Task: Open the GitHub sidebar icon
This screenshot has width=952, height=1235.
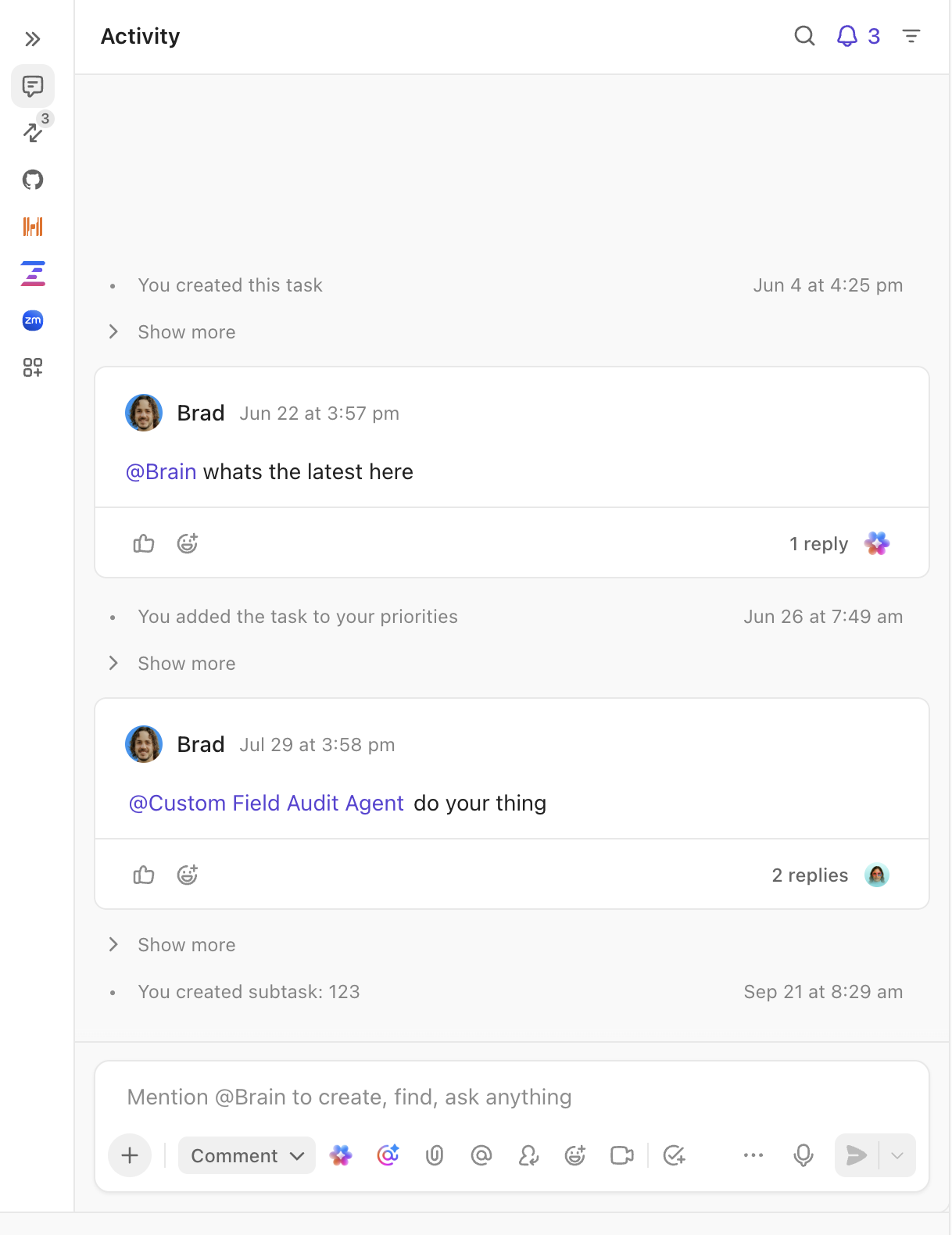Action: pos(33,180)
